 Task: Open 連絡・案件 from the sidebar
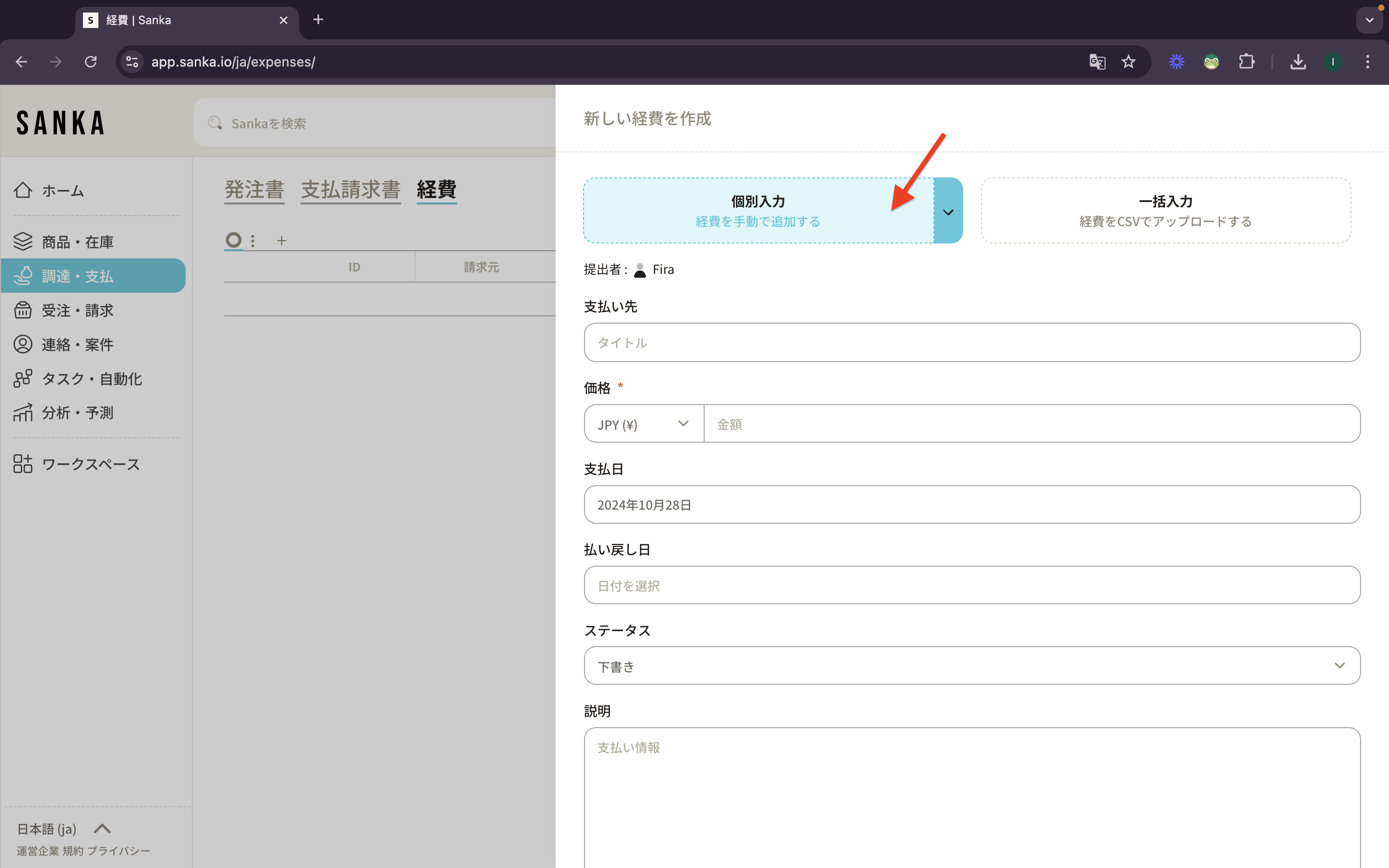pos(78,344)
